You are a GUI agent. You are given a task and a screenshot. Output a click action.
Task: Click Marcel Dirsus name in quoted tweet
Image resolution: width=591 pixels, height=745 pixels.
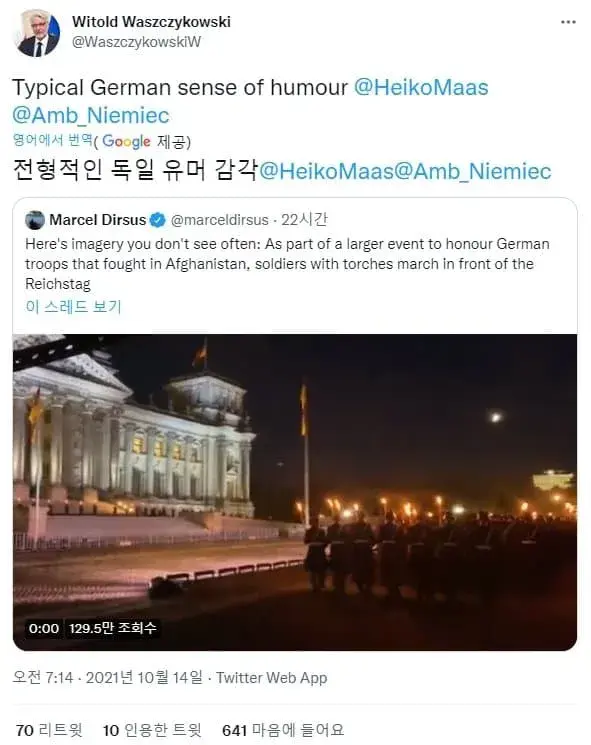(97, 220)
